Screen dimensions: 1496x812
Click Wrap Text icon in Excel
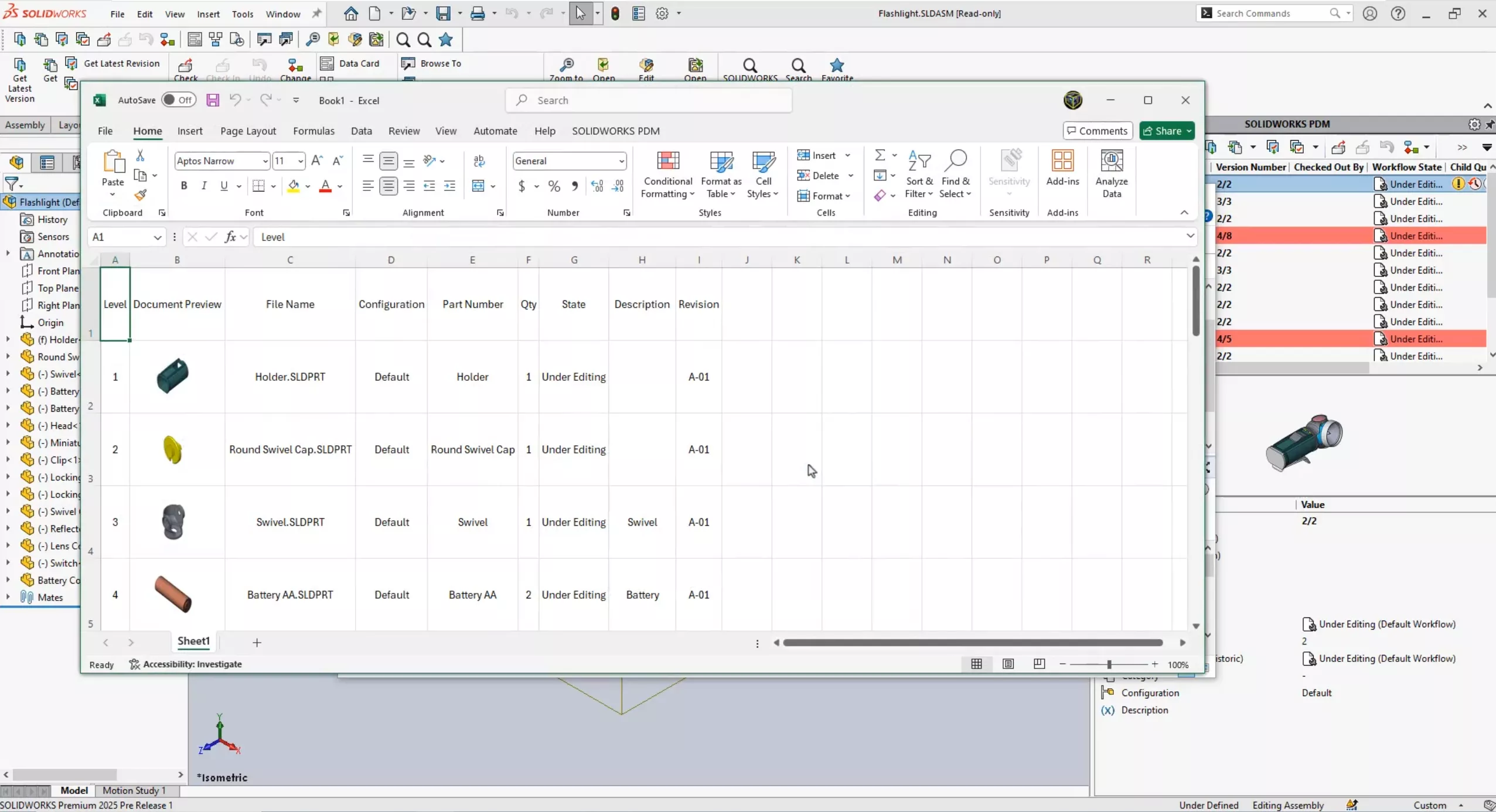tap(479, 161)
